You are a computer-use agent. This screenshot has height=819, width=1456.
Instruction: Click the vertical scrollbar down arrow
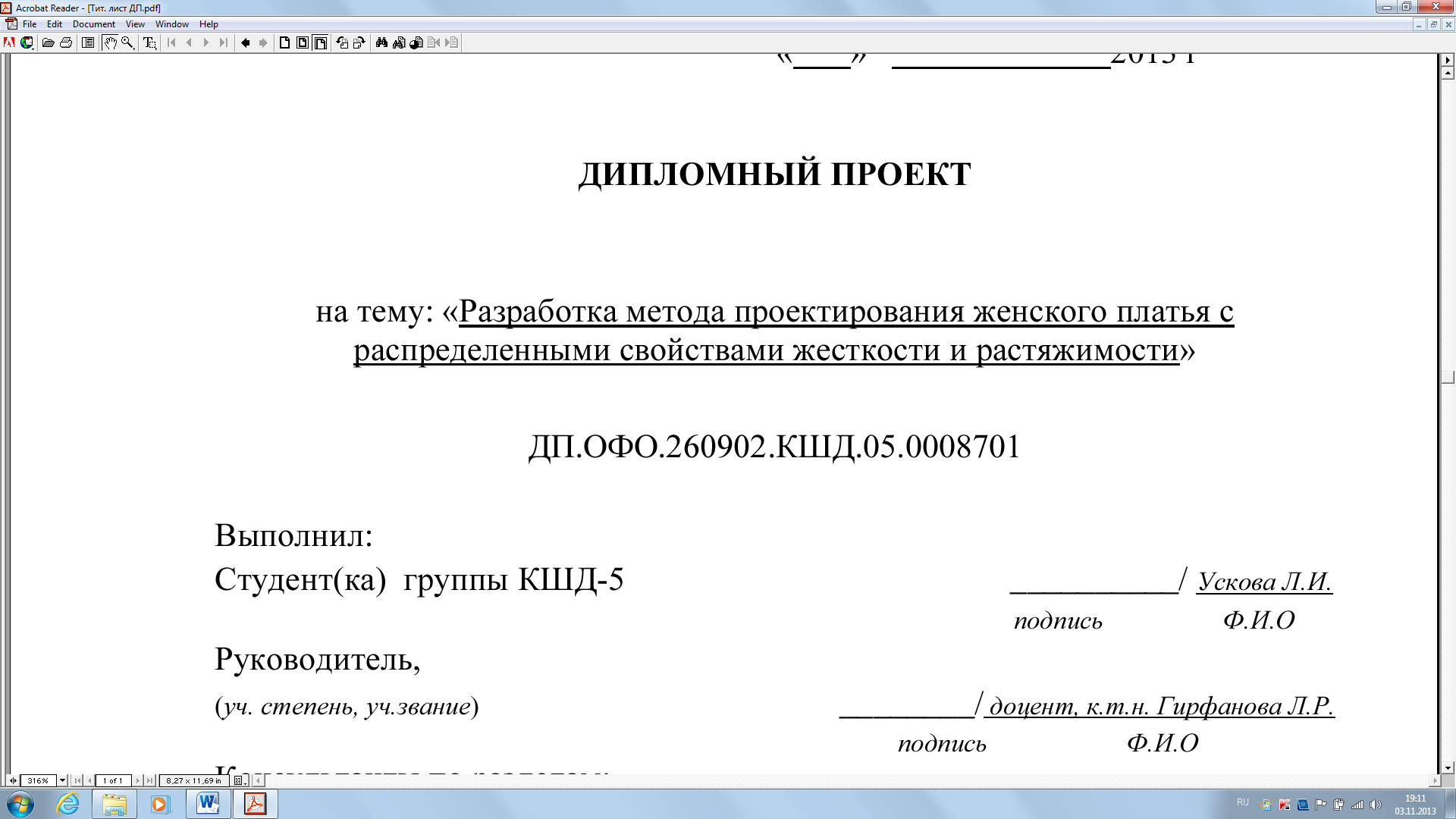coord(1448,767)
